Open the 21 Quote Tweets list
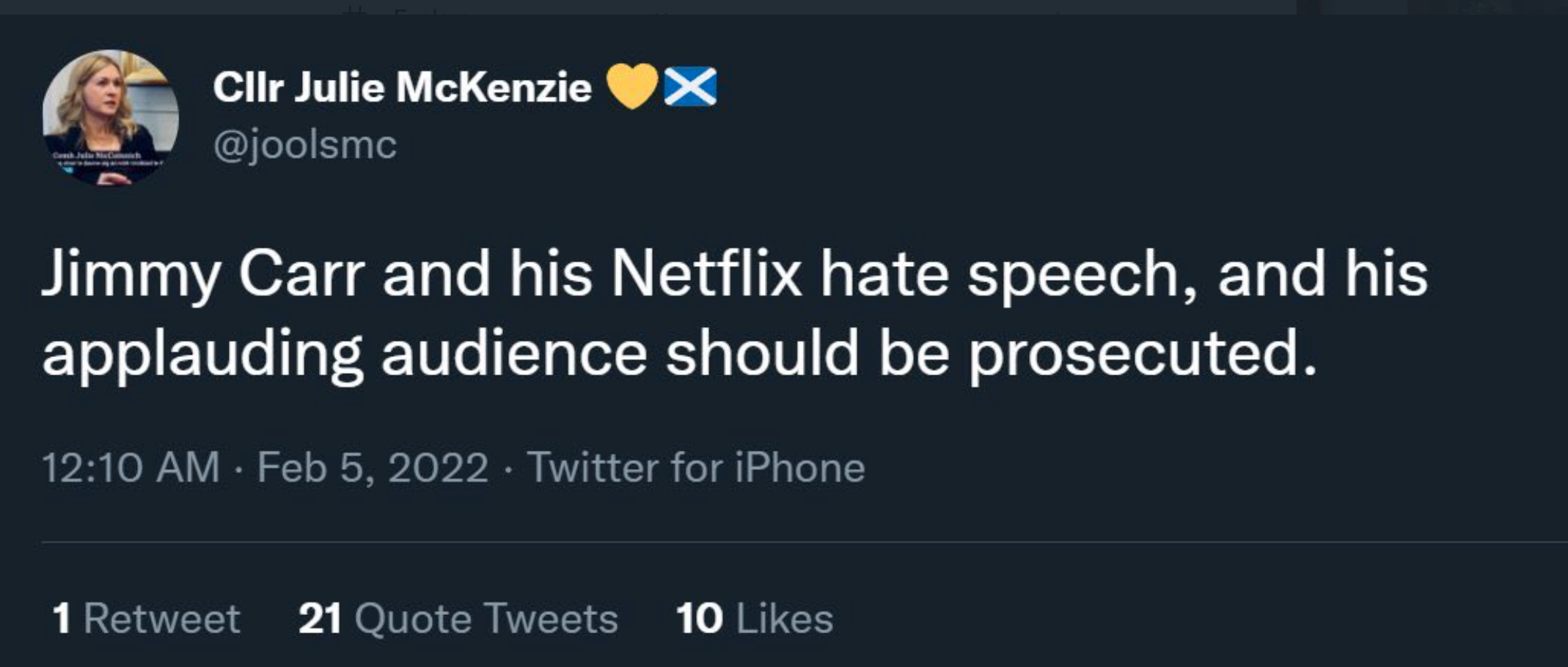This screenshot has width=1568, height=667. [458, 618]
